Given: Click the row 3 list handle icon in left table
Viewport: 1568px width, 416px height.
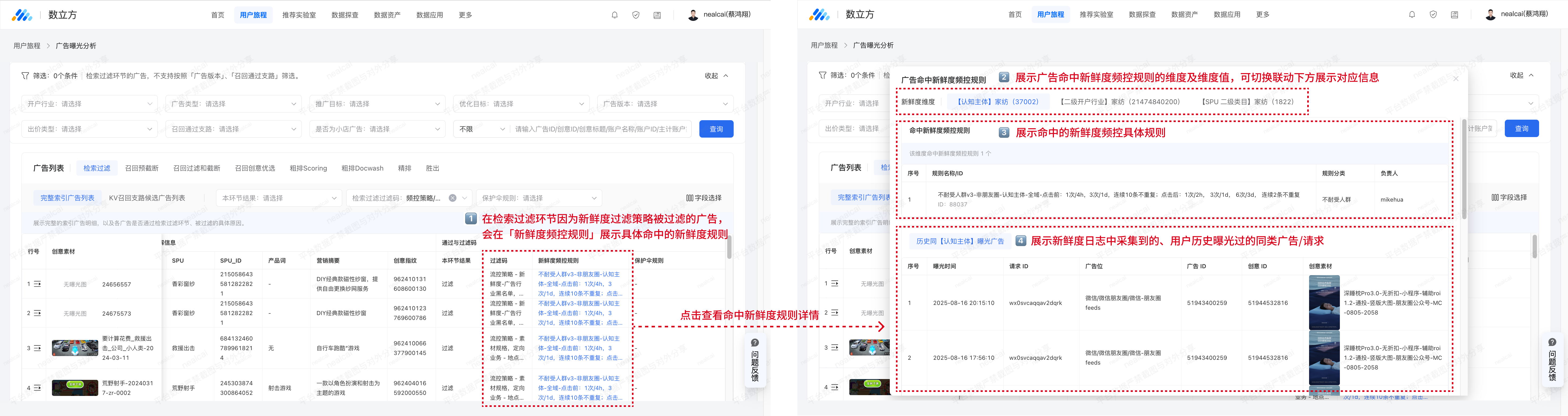Looking at the screenshot, I should pyautogui.click(x=37, y=349).
